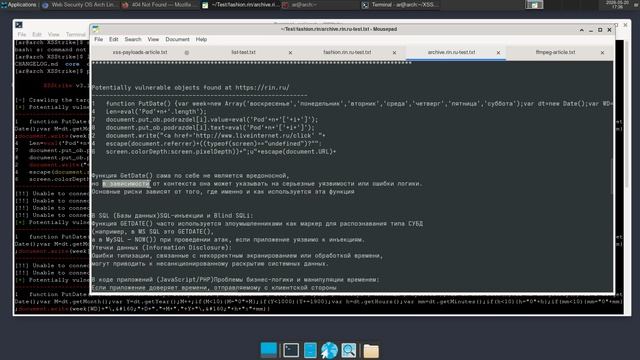The image size is (640, 360).
Task: Open the File menu in Mousepad
Action: (98, 40)
